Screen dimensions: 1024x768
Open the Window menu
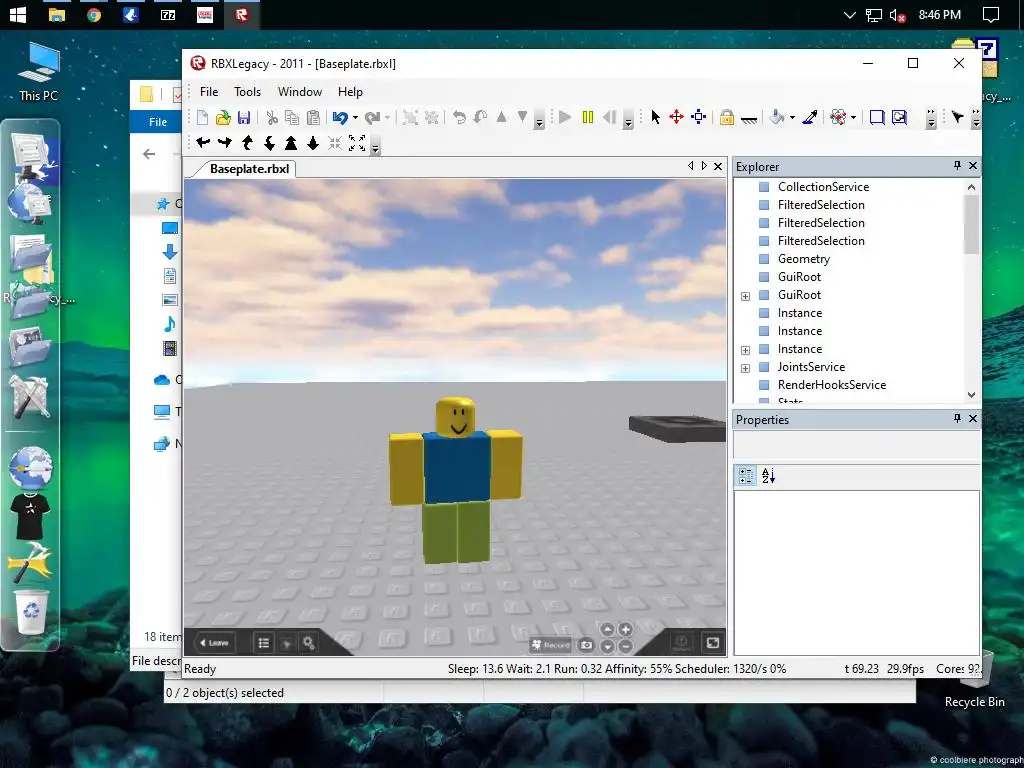300,92
